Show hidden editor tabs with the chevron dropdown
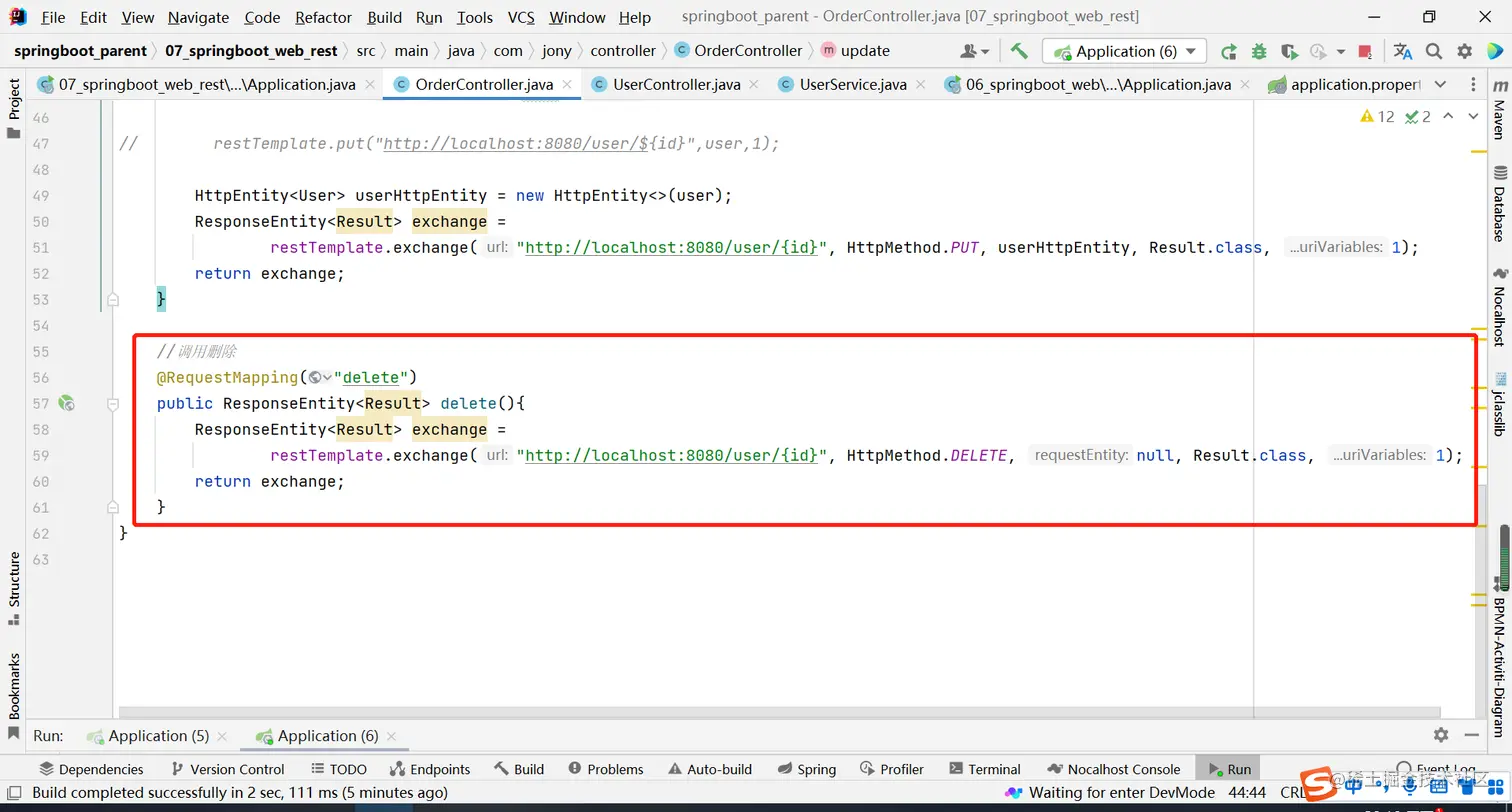 (1440, 84)
